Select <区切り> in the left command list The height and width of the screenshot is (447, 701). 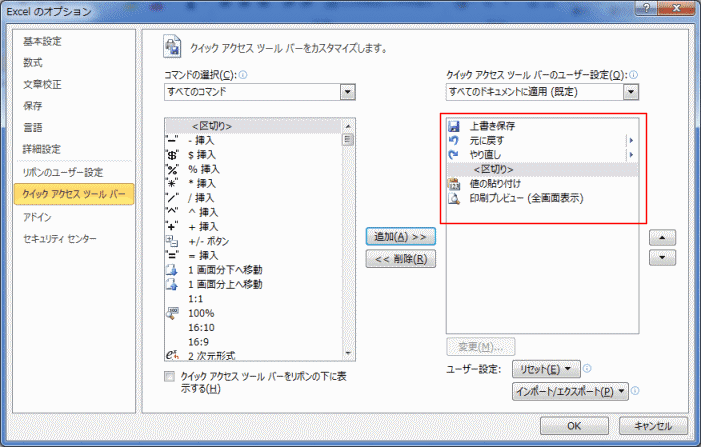tap(253, 126)
